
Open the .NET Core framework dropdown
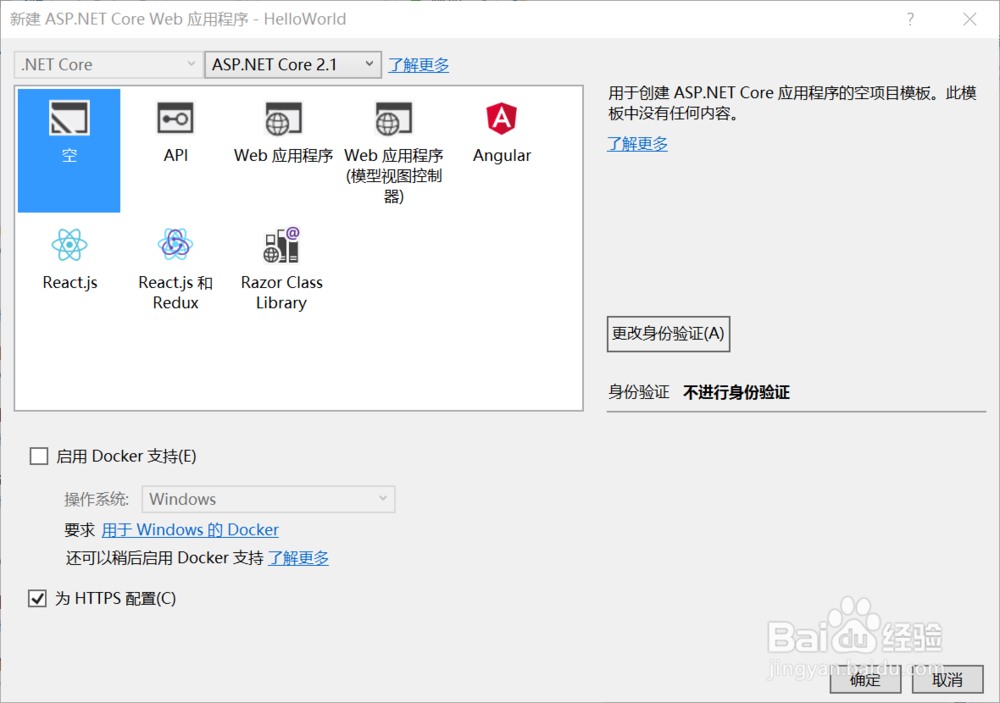pyautogui.click(x=107, y=64)
